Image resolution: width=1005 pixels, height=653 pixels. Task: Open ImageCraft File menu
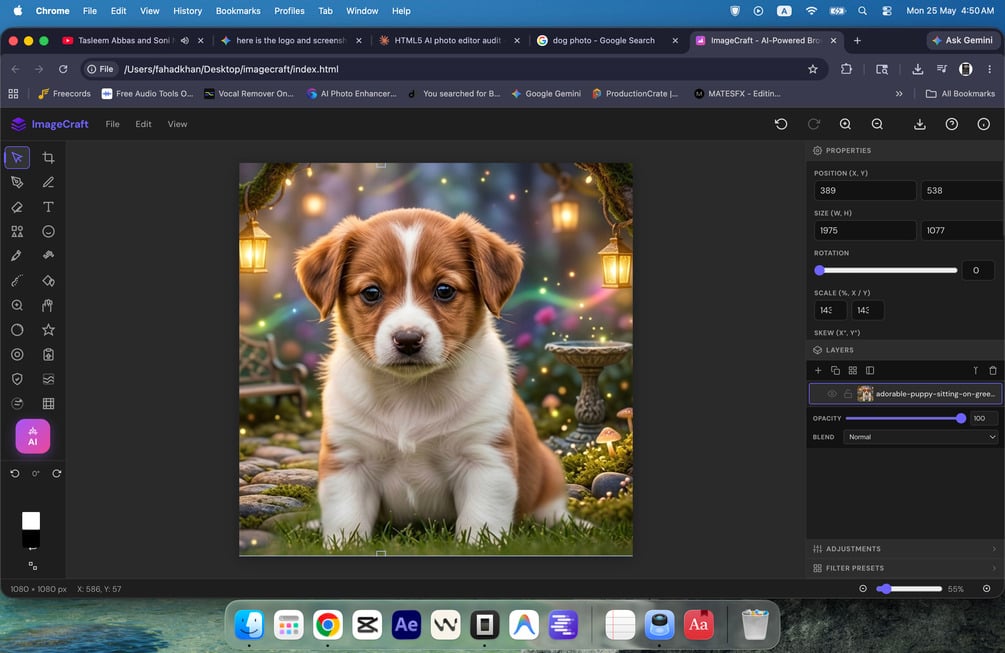tap(112, 124)
